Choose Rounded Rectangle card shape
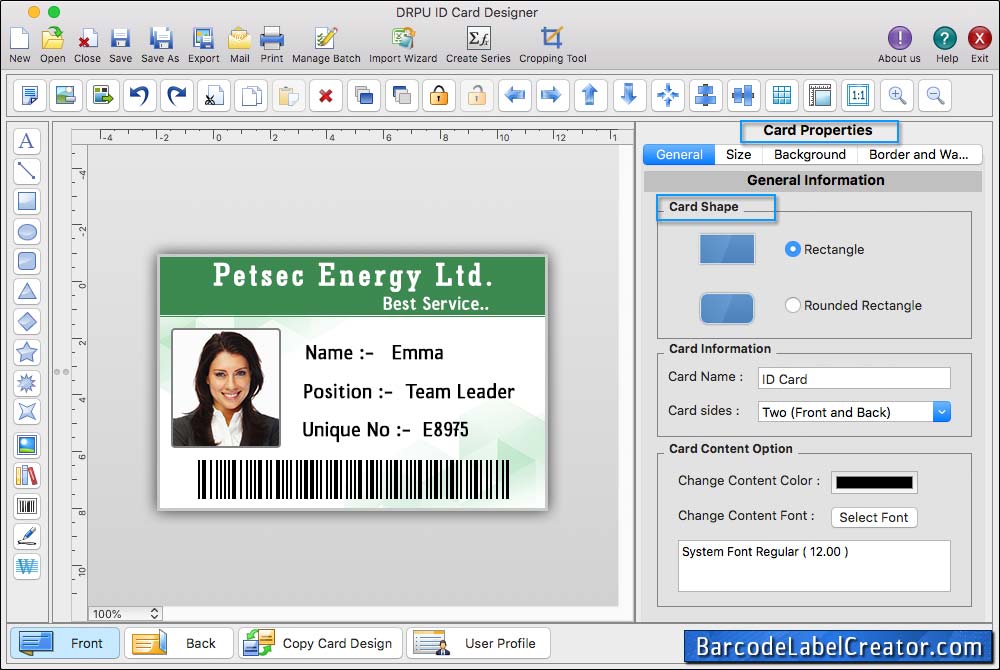The height and width of the screenshot is (670, 1000). click(793, 305)
